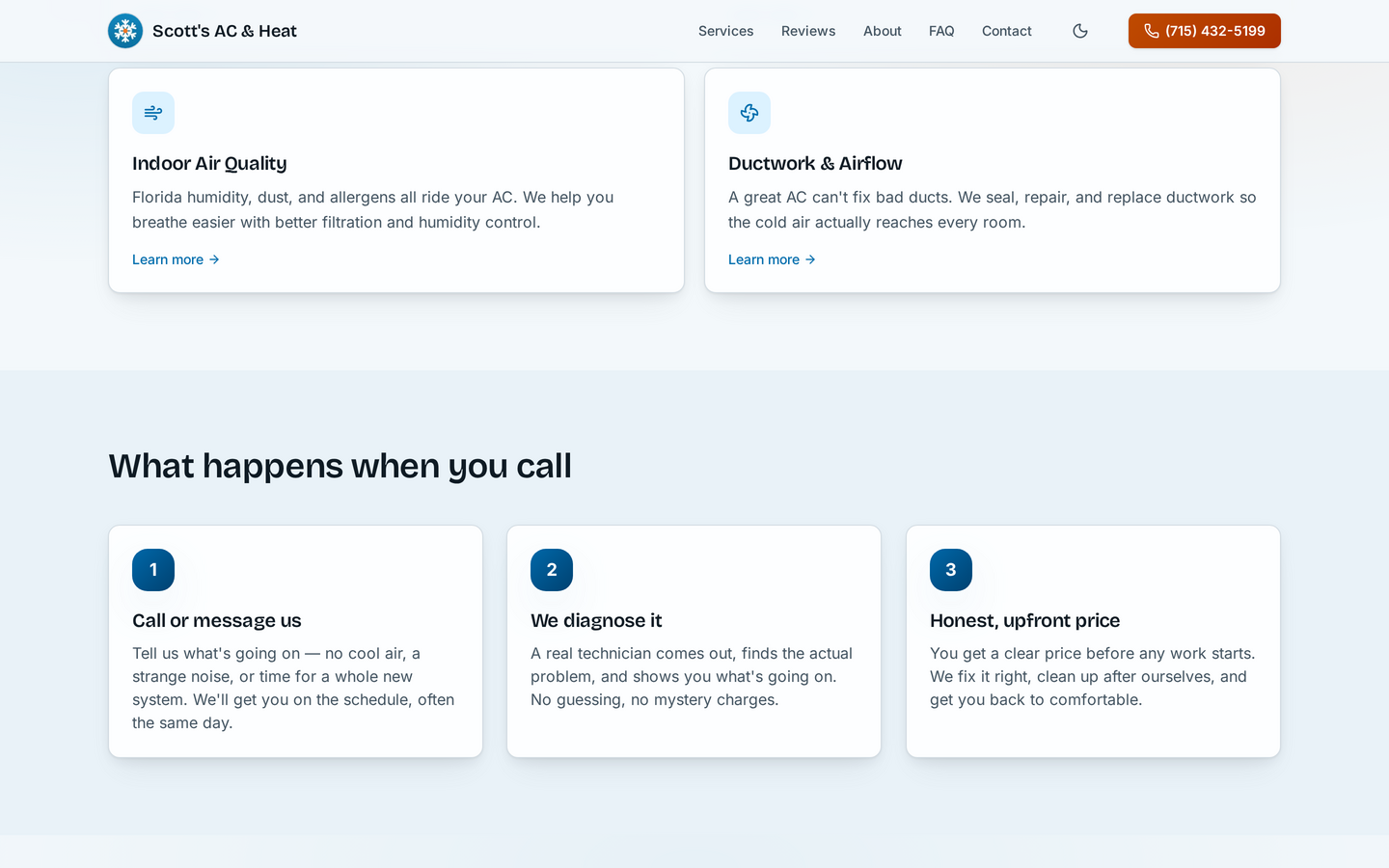Open the Services nav menu item

coord(726,31)
